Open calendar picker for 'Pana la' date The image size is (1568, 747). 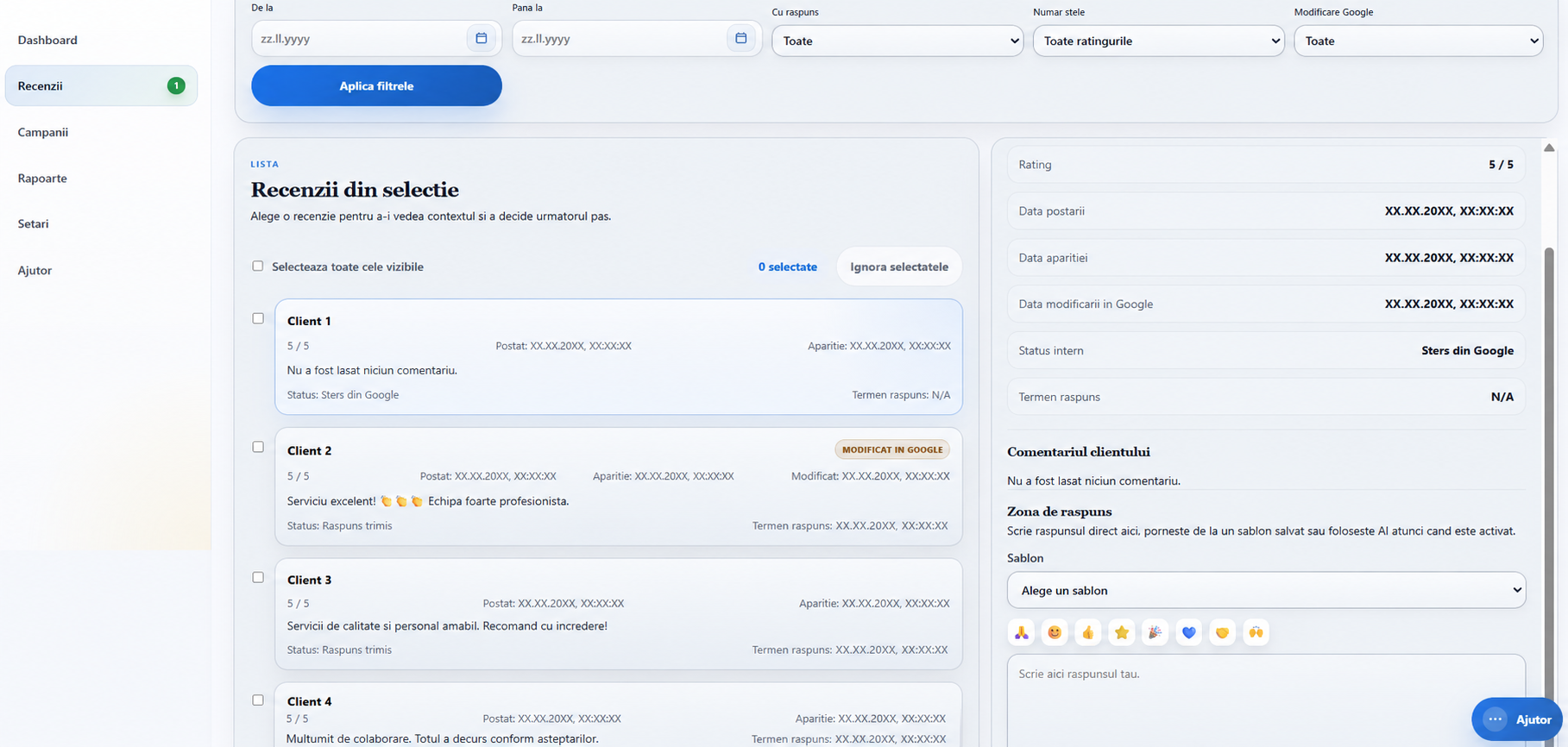point(740,38)
